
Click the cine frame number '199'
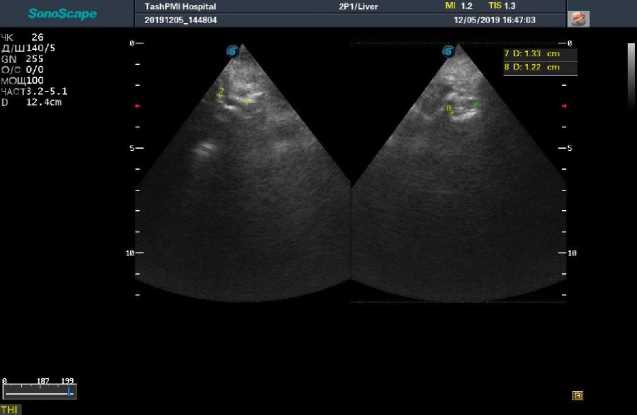[67, 381]
